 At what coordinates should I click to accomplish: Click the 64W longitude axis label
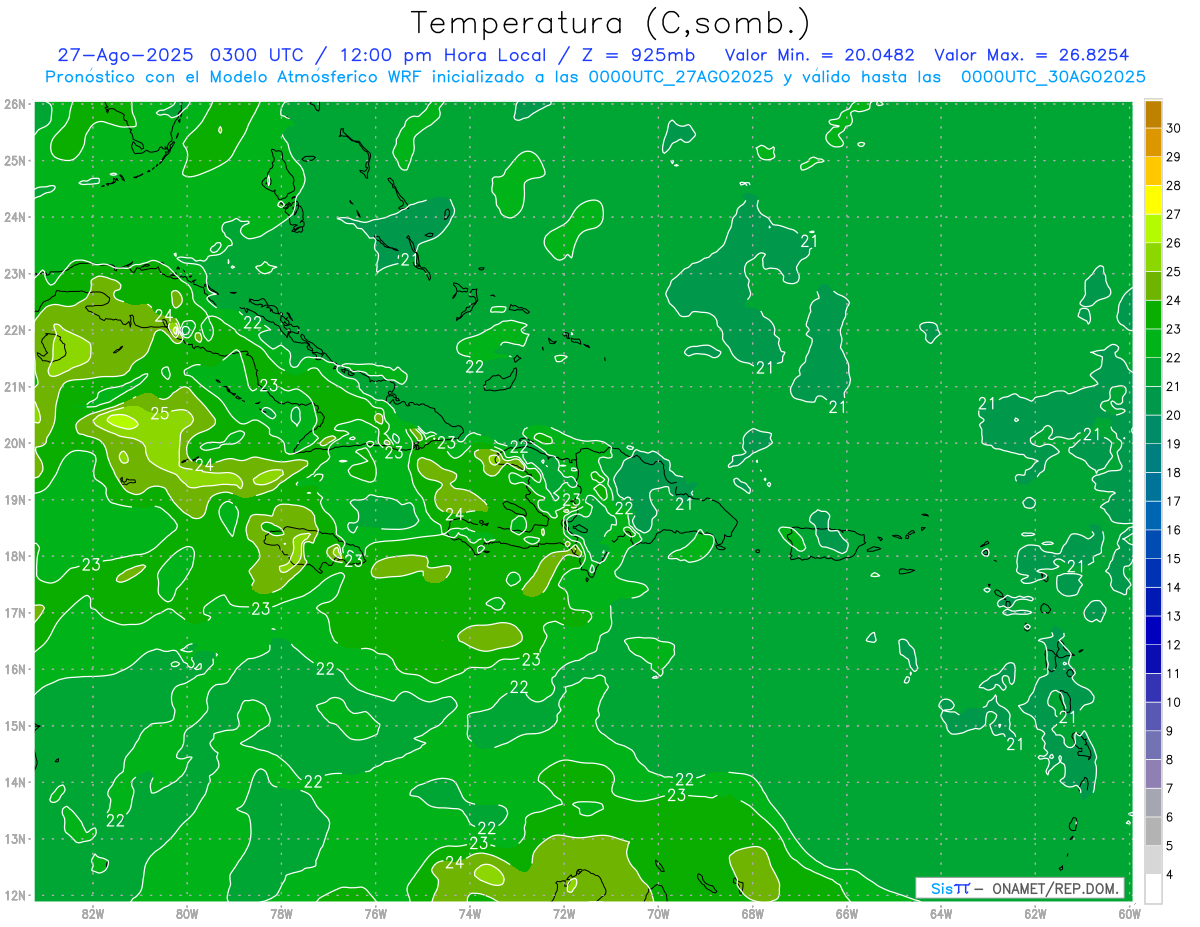pos(941,913)
